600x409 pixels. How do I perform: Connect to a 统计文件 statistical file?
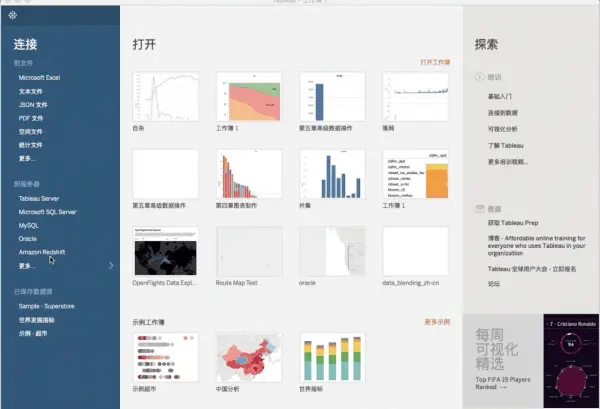pos(31,145)
